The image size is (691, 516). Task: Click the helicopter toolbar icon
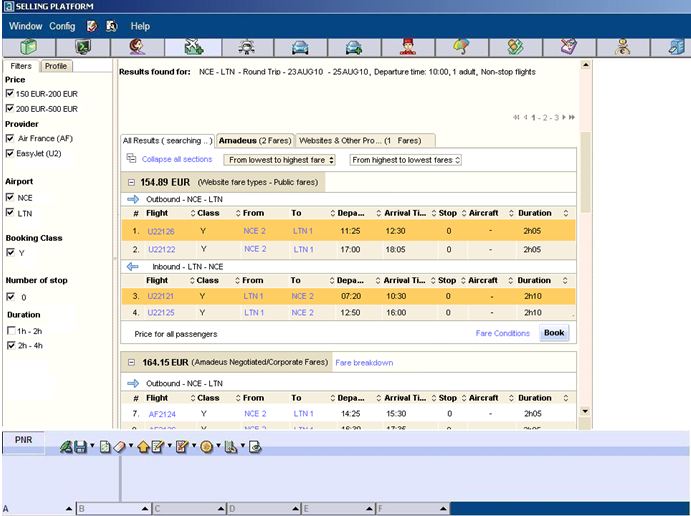pyautogui.click(x=247, y=47)
